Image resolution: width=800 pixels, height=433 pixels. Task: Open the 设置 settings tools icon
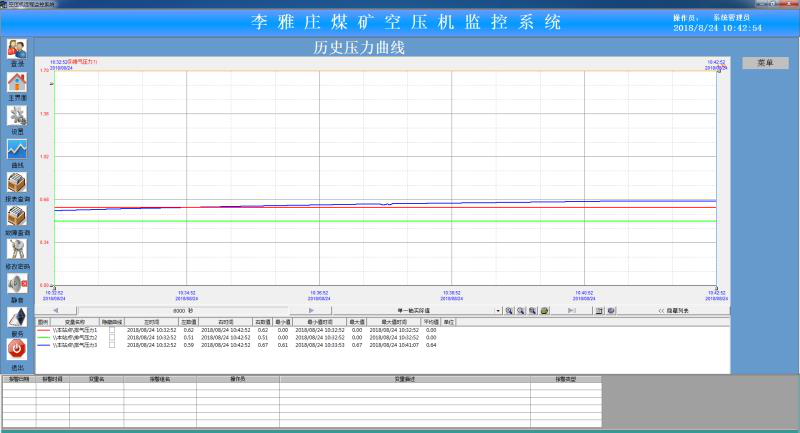pyautogui.click(x=17, y=116)
